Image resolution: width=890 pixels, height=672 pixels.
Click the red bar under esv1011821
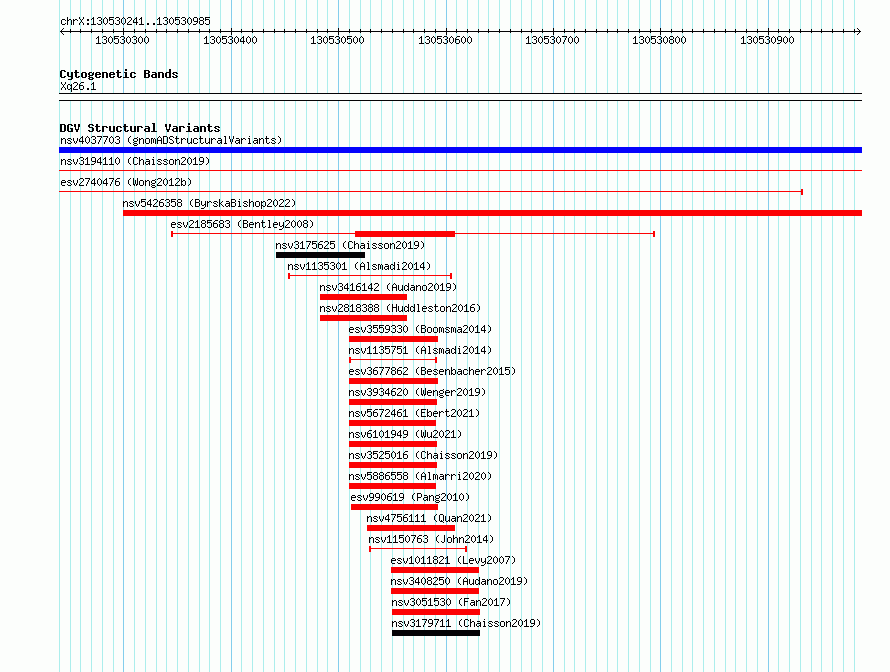pyautogui.click(x=435, y=570)
